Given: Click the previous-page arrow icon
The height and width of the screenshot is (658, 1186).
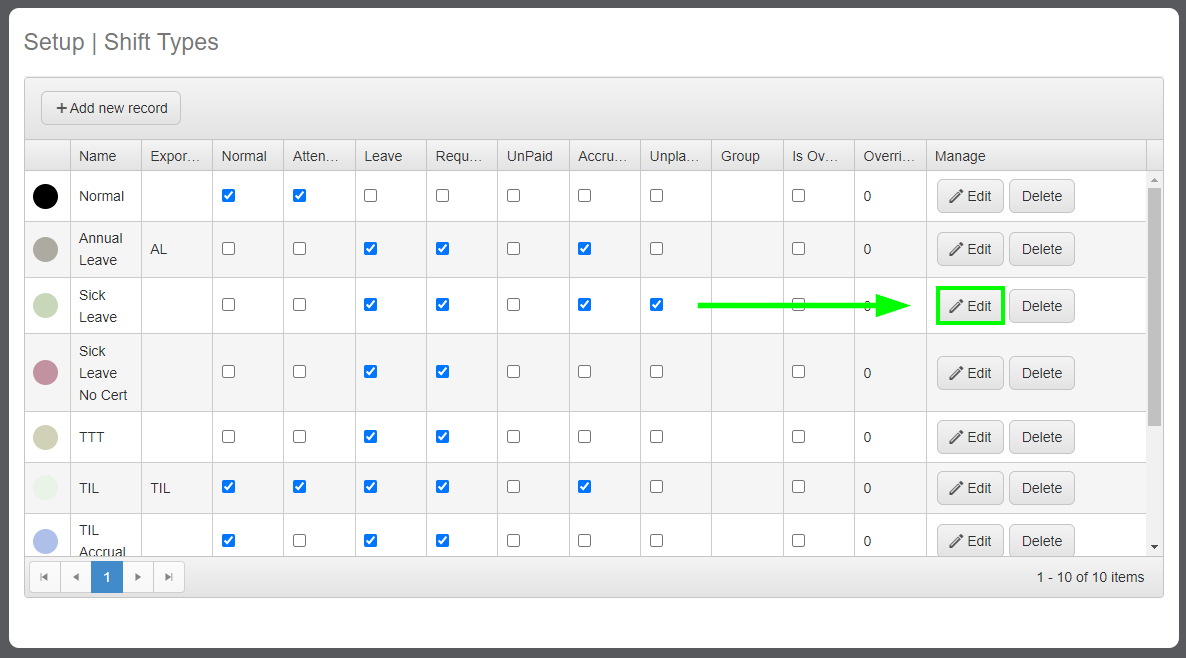Looking at the screenshot, I should [x=75, y=577].
